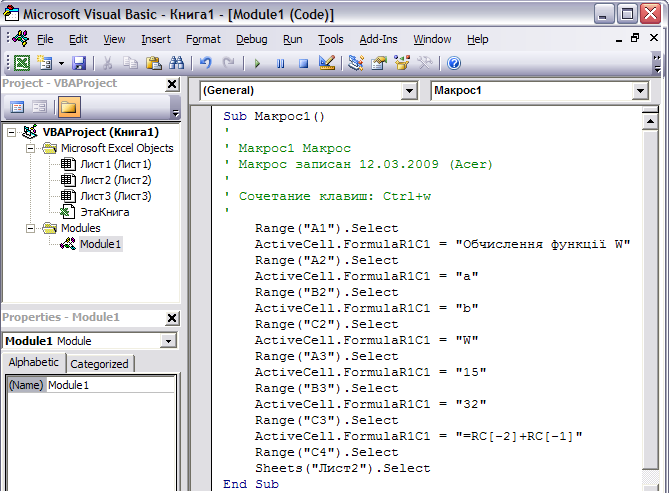Close the Project - VBAProject panel
The image size is (669, 493).
coord(172,85)
